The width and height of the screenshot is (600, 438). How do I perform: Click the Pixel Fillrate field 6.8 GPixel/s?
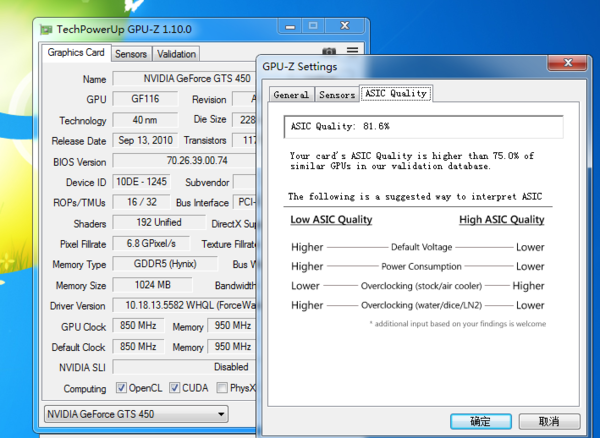[x=151, y=243]
